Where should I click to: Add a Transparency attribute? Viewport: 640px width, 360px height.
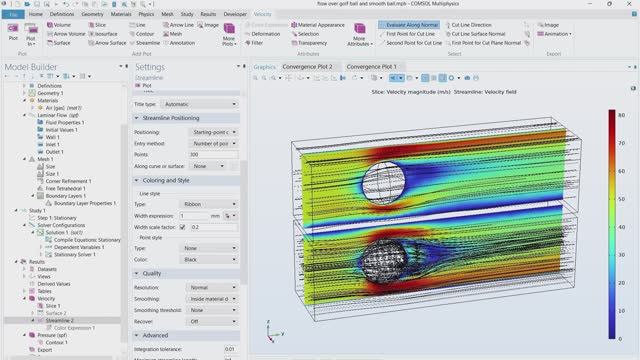coord(309,43)
